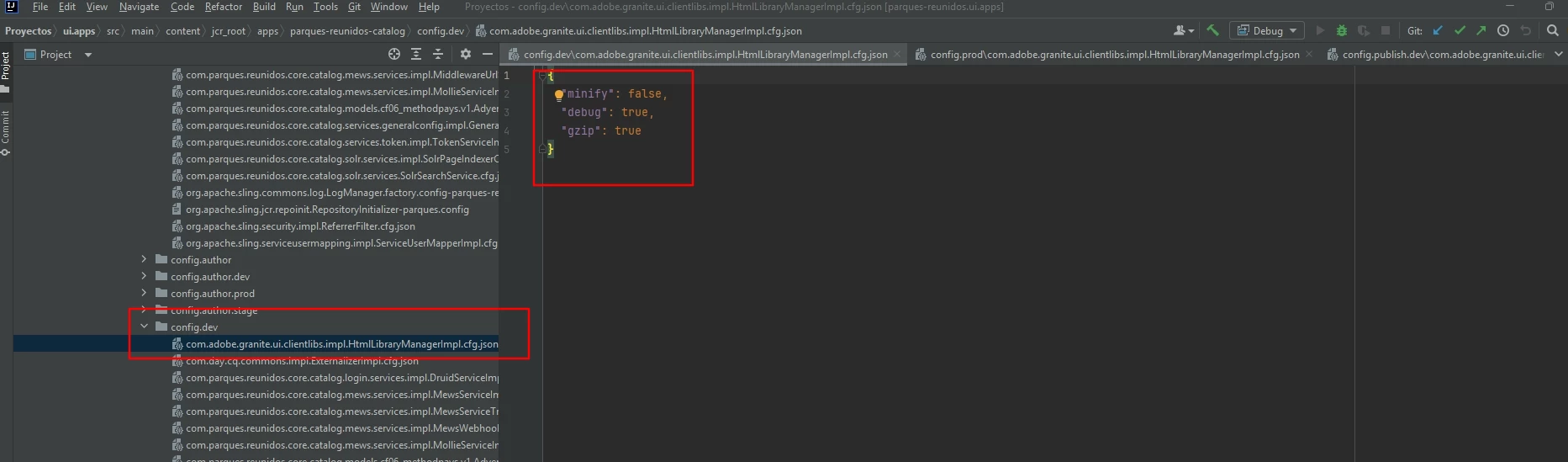Click the Run play icon in toolbar
Screen dimensions: 1568x462
(x=1320, y=30)
